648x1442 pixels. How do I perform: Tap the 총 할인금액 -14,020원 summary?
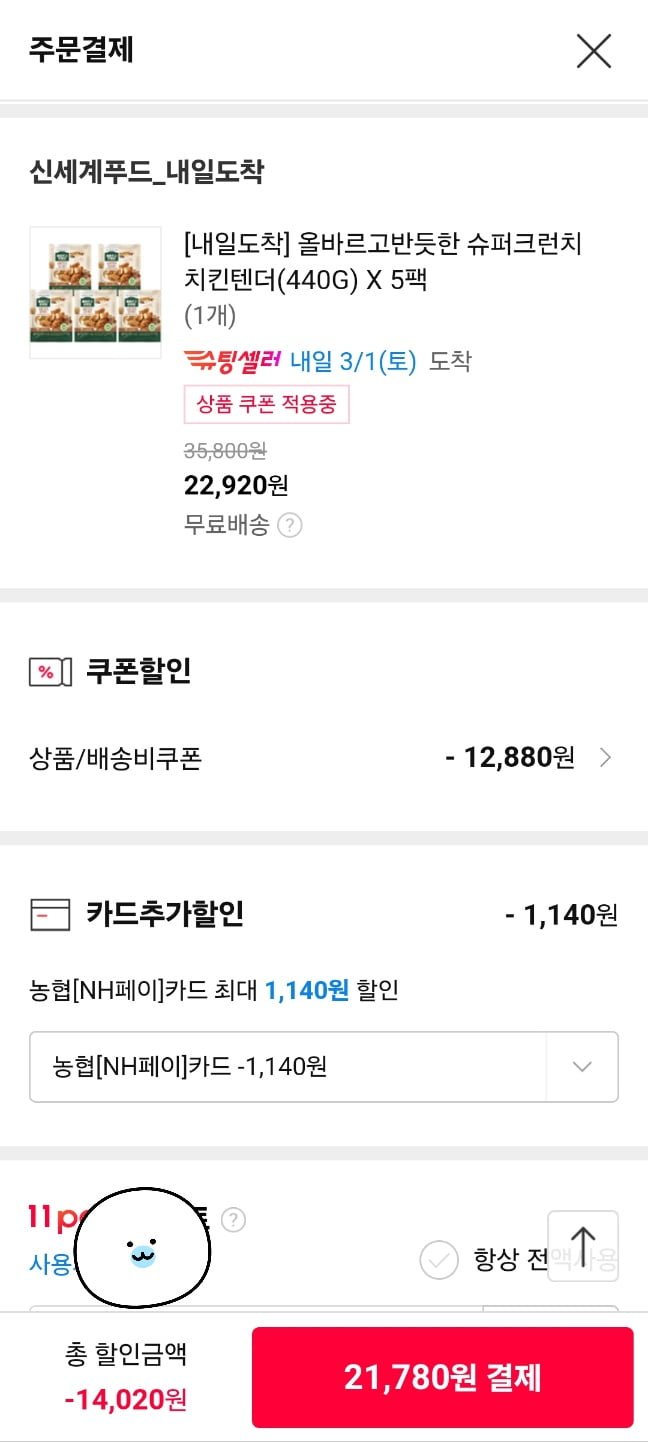tap(126, 1376)
